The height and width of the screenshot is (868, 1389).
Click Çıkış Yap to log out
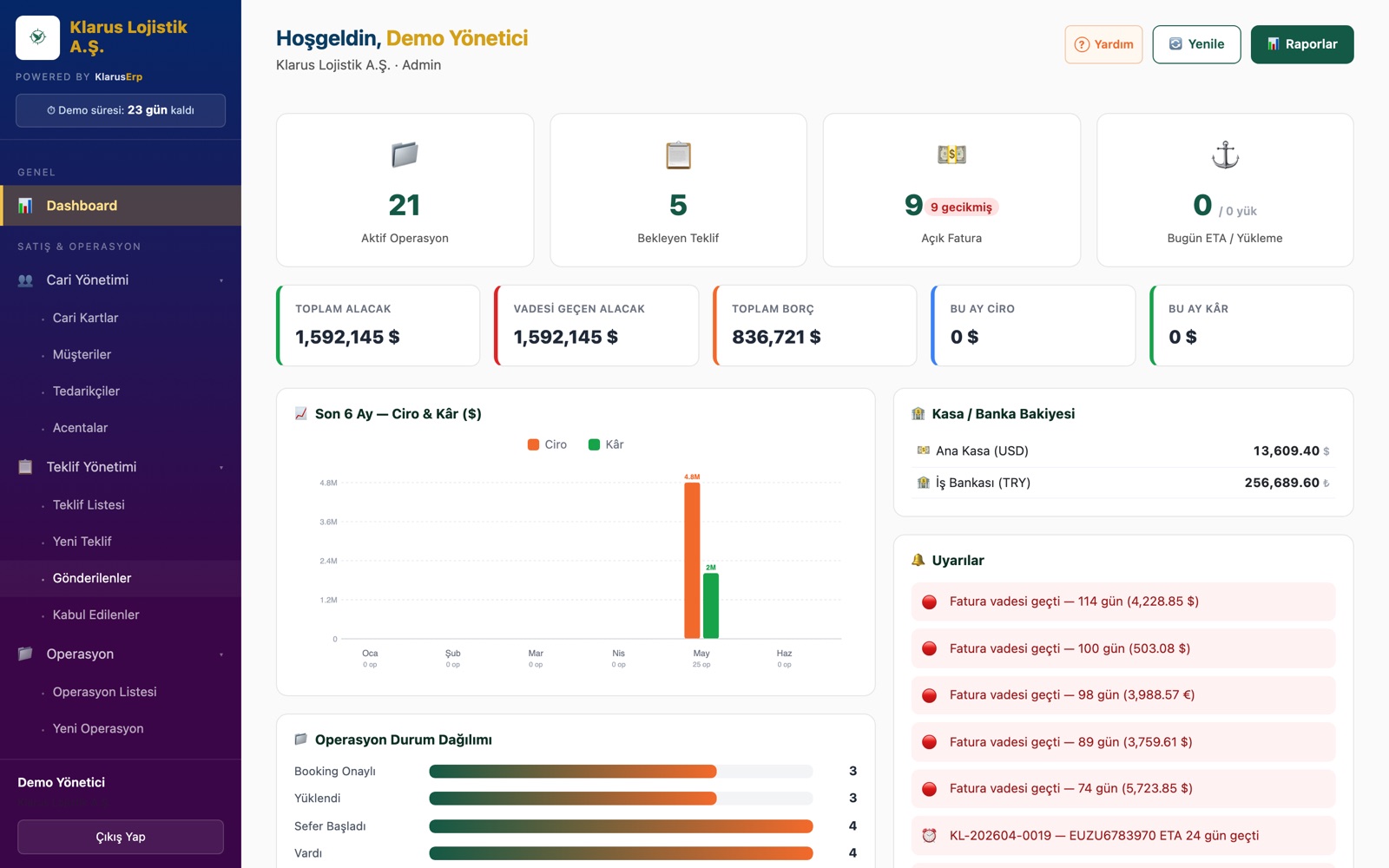[x=121, y=837]
